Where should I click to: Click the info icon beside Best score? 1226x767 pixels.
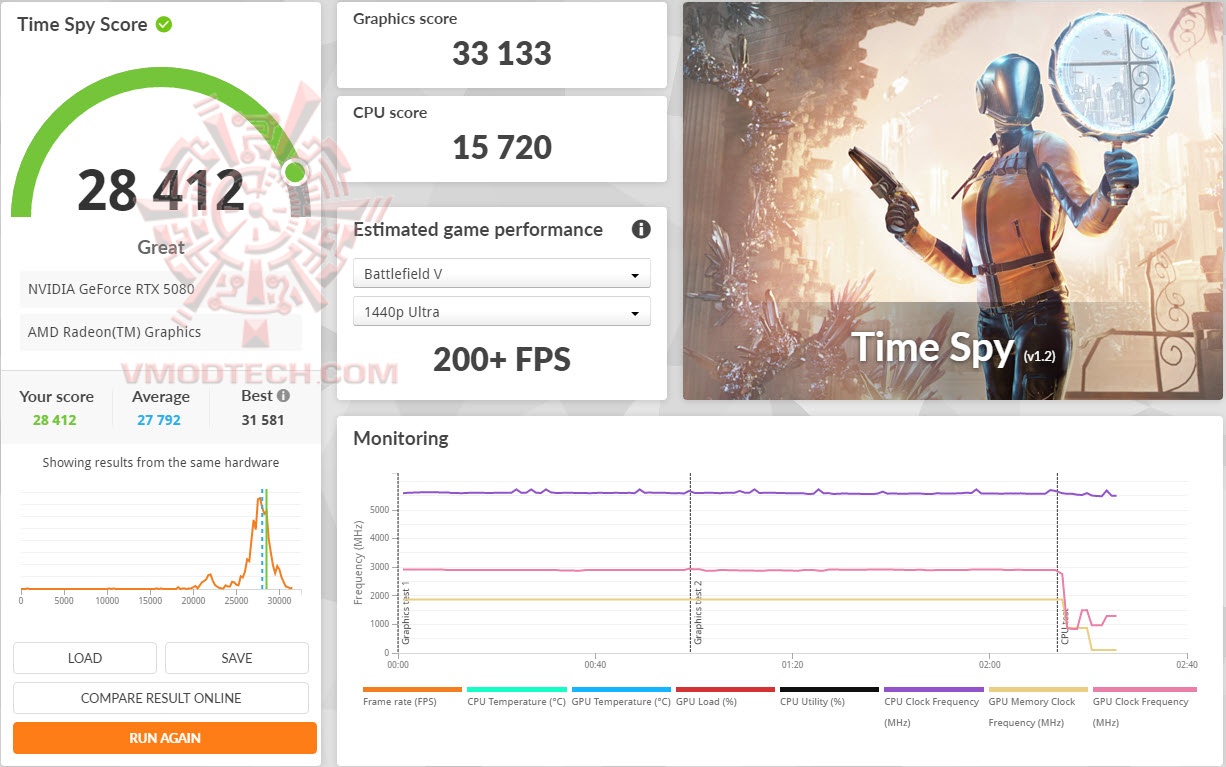coord(284,396)
